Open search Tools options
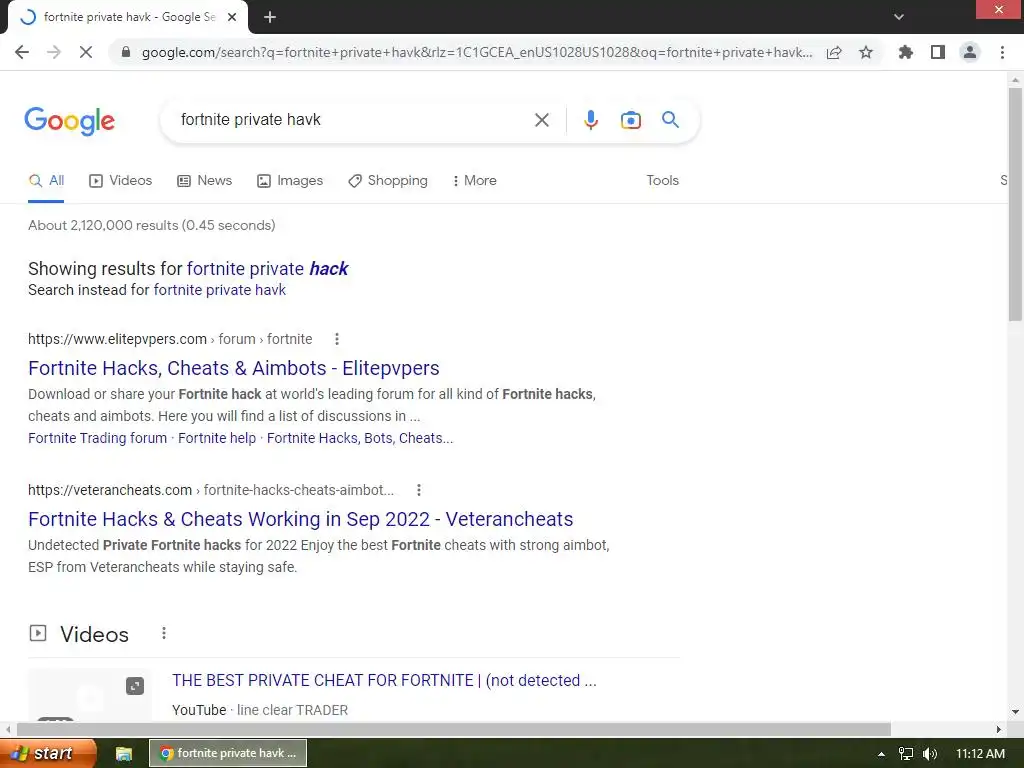 pyautogui.click(x=662, y=181)
